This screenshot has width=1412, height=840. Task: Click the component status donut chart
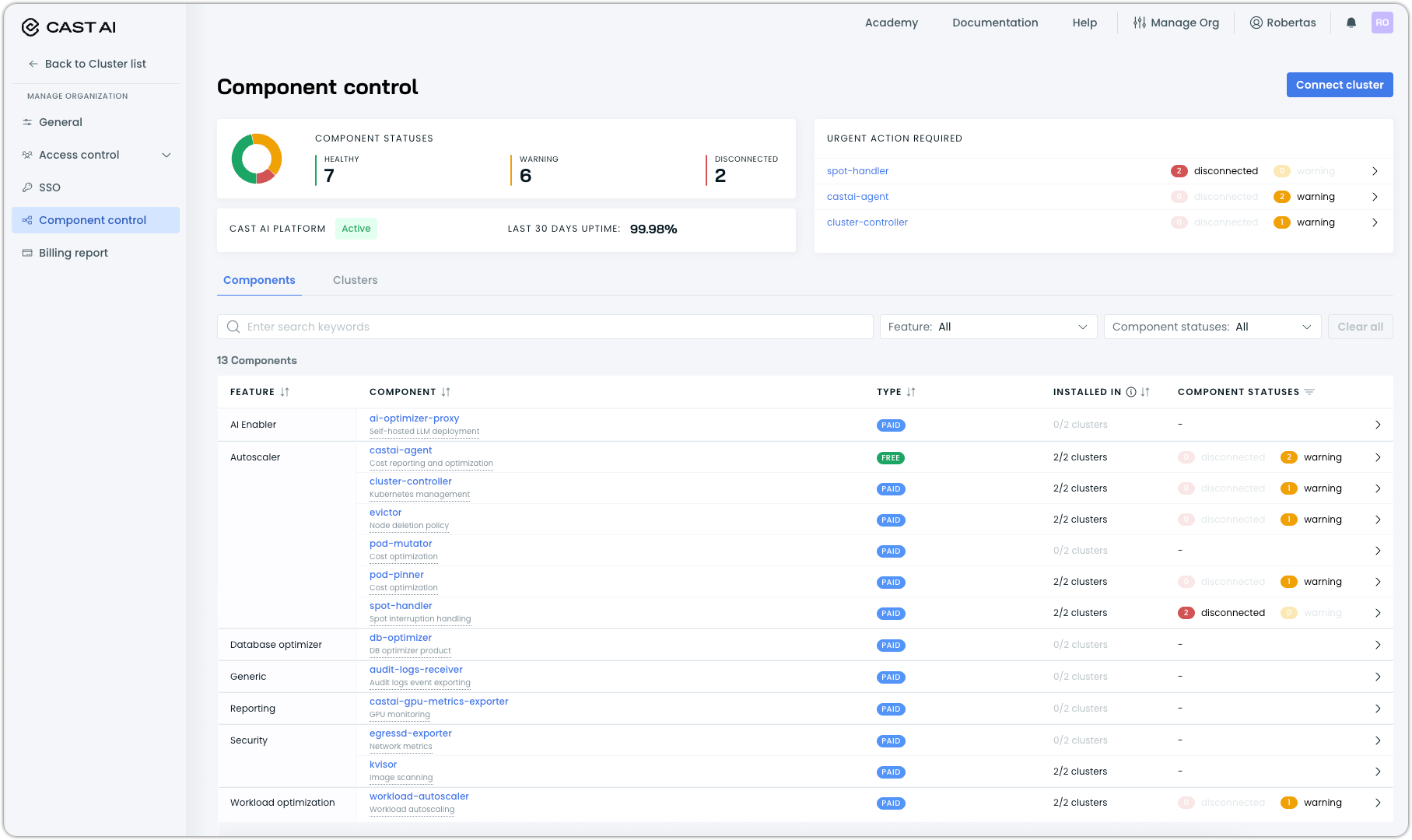257,159
